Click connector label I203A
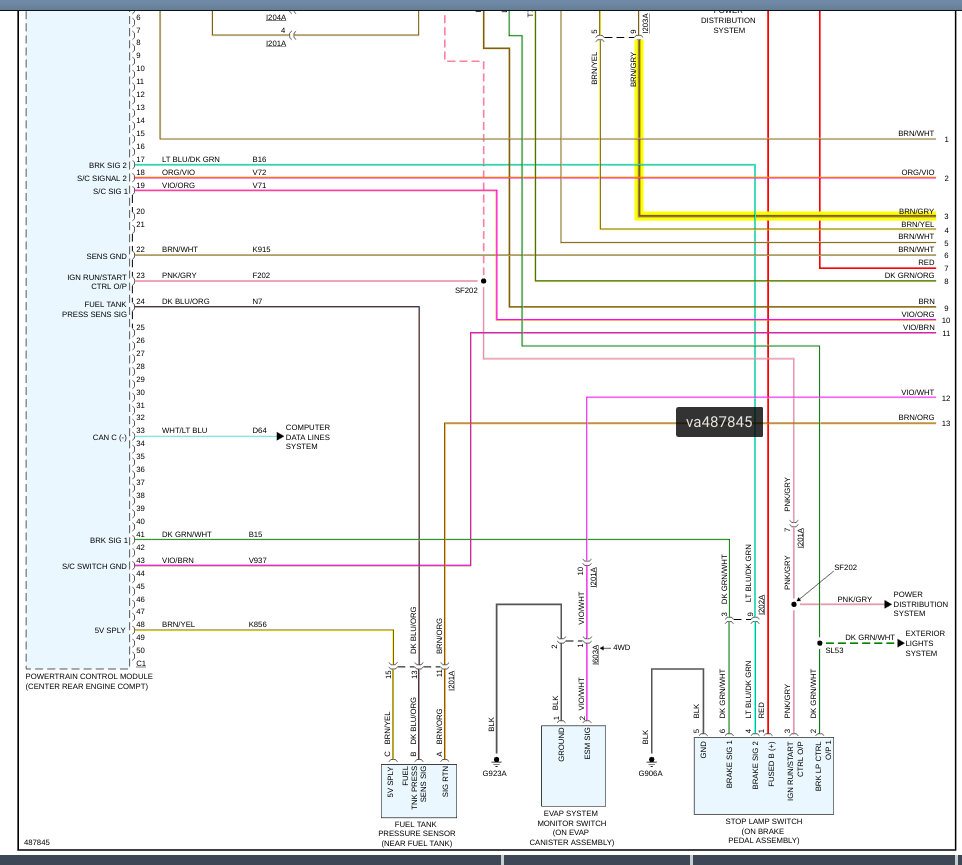962x865 pixels. coord(645,23)
